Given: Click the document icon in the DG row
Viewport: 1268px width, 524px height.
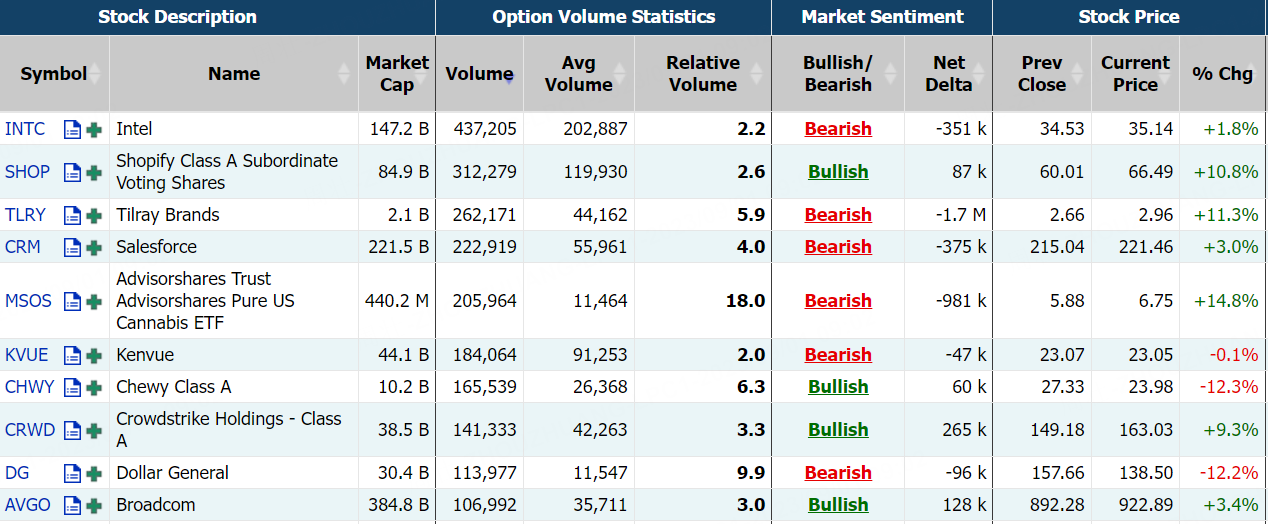Looking at the screenshot, I should tap(72, 473).
